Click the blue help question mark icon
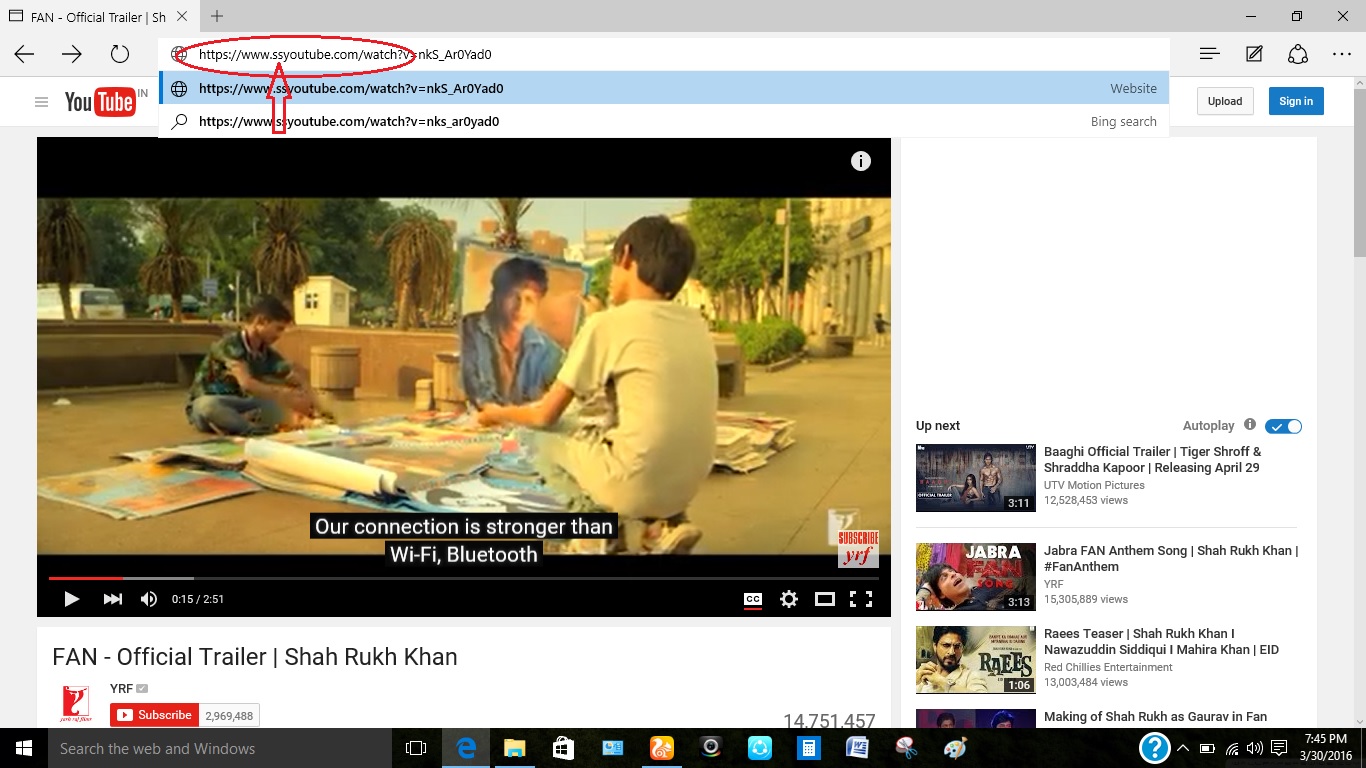The width and height of the screenshot is (1366, 768). 1154,747
